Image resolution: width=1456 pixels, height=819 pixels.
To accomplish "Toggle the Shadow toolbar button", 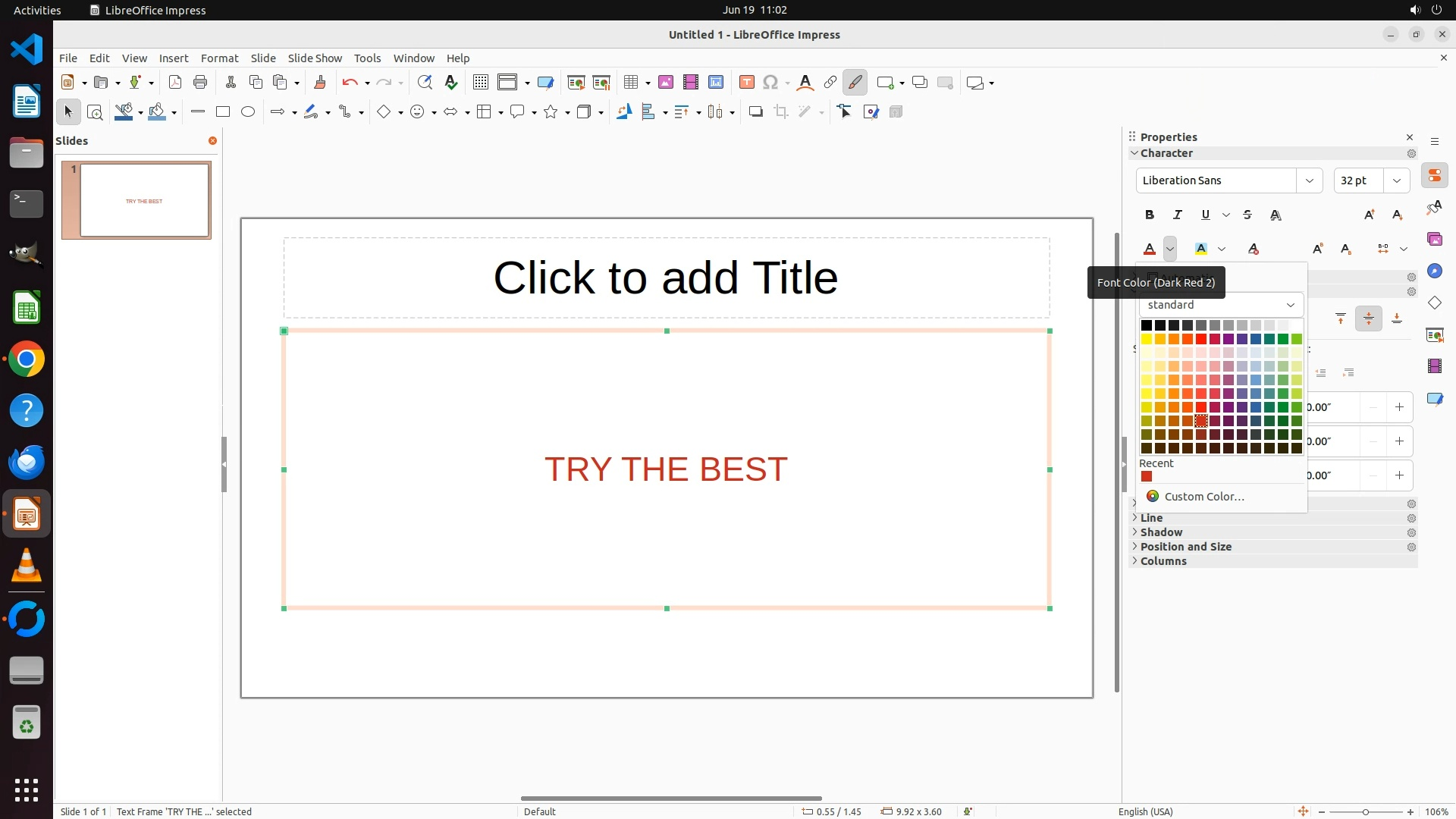I will (755, 111).
